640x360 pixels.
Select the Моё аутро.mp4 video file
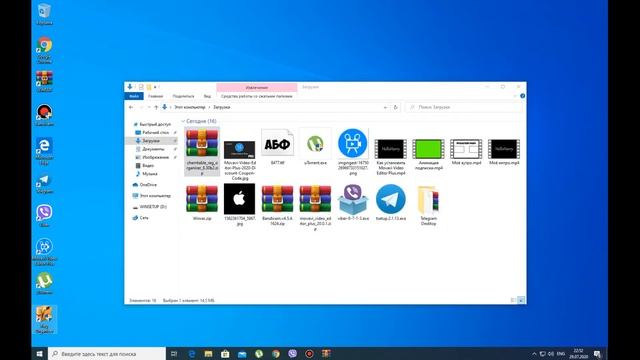466,152
